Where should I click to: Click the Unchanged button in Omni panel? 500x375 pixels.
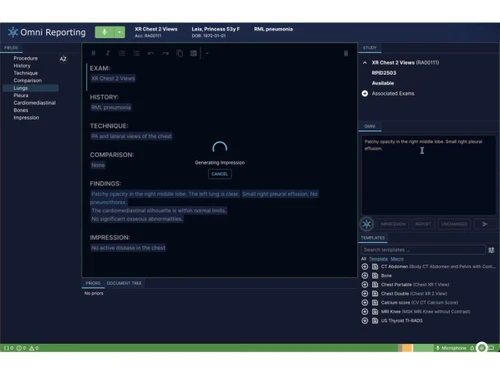click(454, 224)
